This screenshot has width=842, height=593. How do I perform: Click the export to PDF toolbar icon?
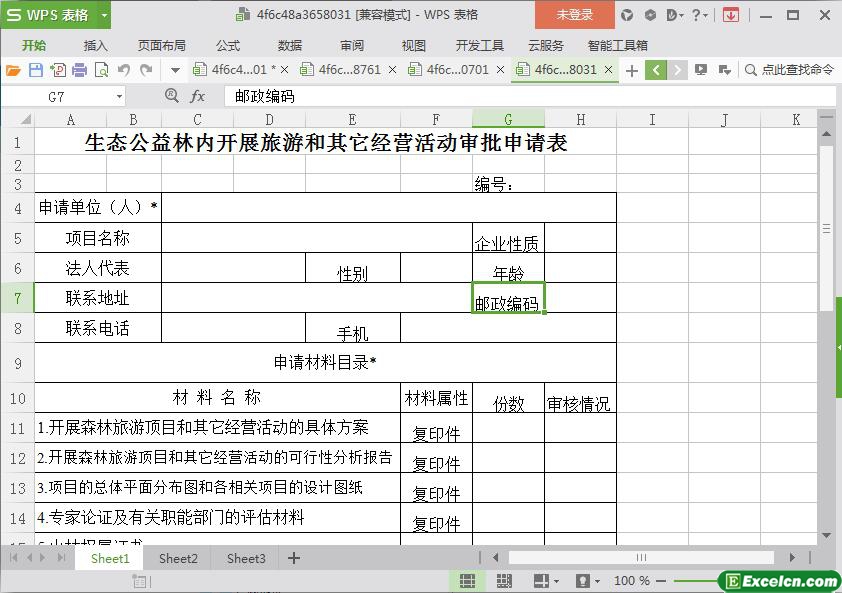tap(57, 70)
